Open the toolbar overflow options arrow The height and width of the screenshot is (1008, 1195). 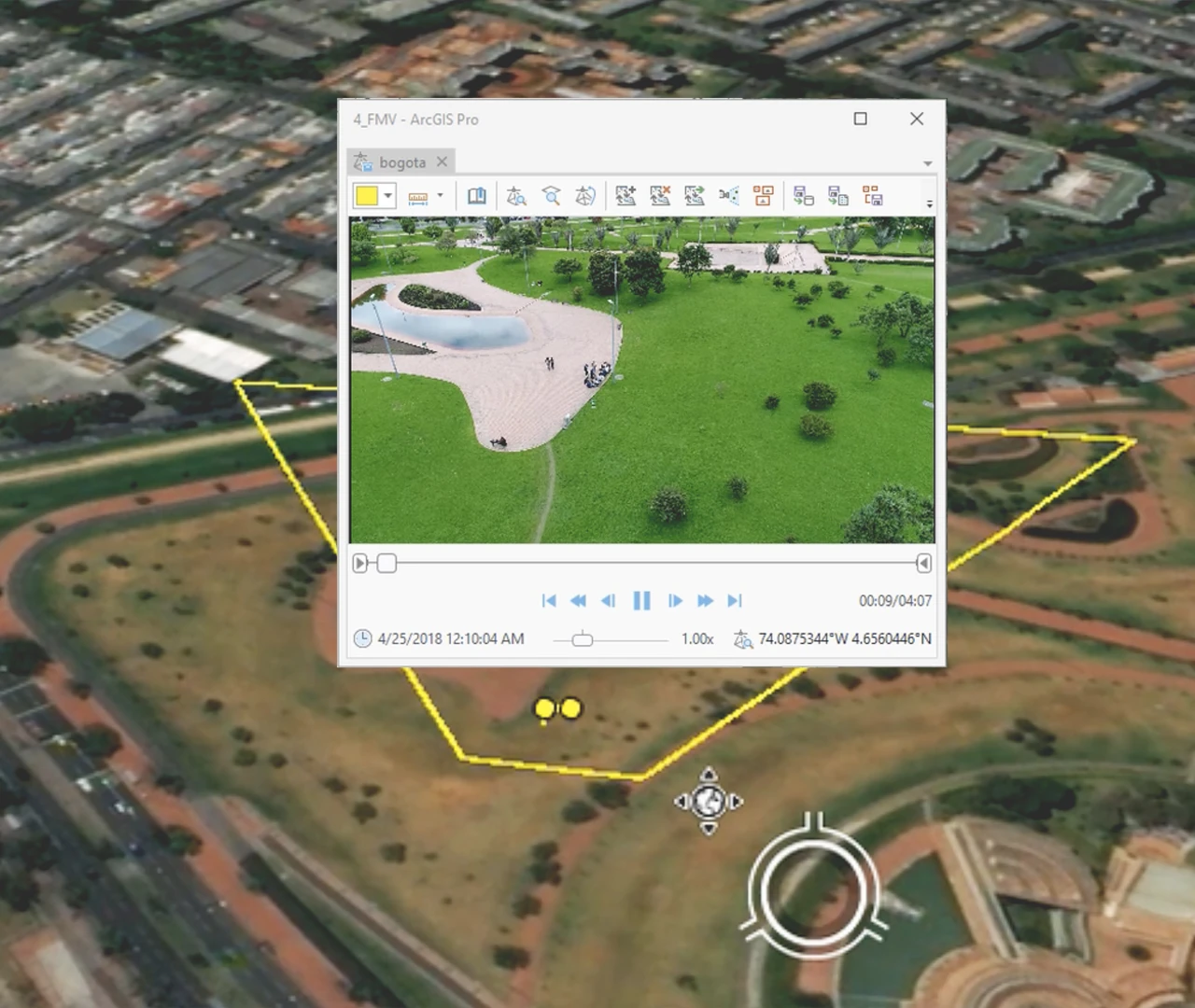[x=928, y=203]
